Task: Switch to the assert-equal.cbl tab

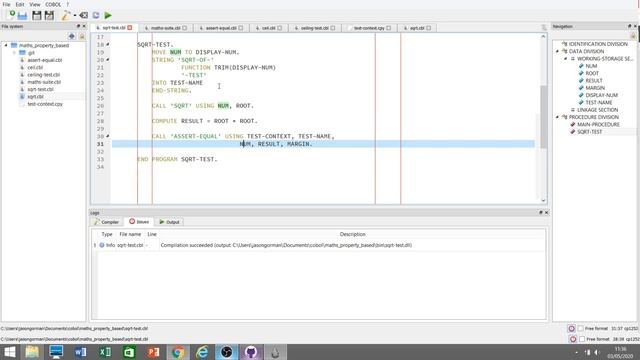Action: (x=221, y=28)
